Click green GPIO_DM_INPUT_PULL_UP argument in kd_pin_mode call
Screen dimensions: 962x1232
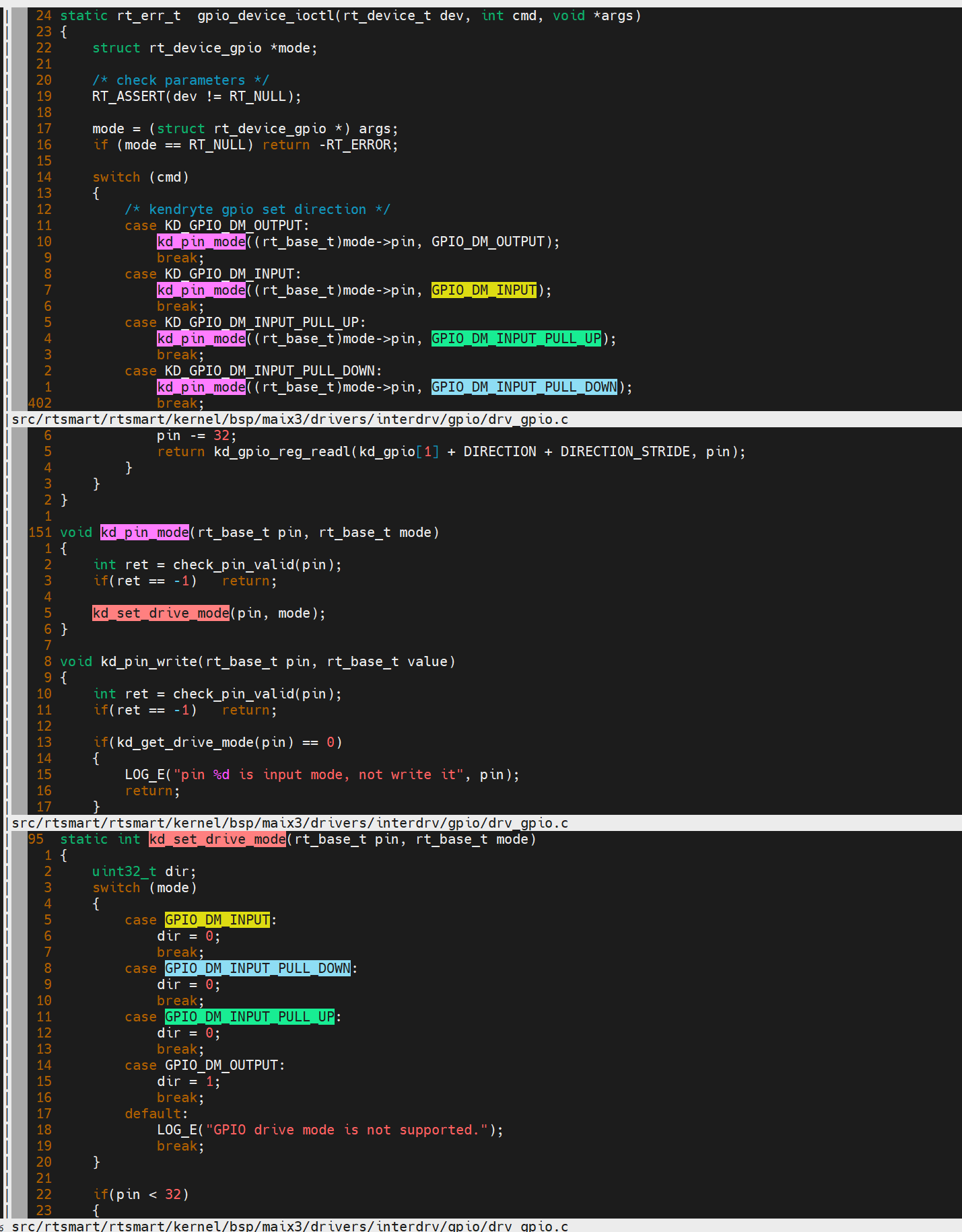(x=516, y=338)
